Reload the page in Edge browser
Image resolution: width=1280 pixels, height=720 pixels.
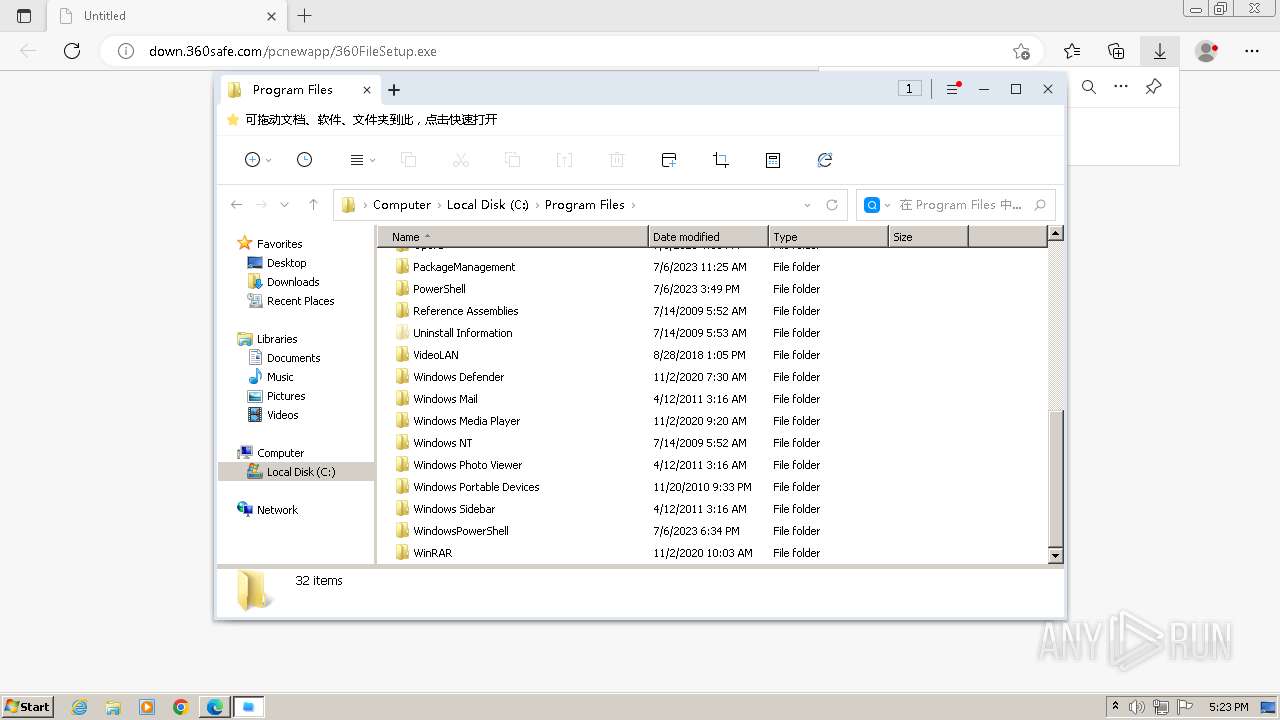pyautogui.click(x=72, y=51)
